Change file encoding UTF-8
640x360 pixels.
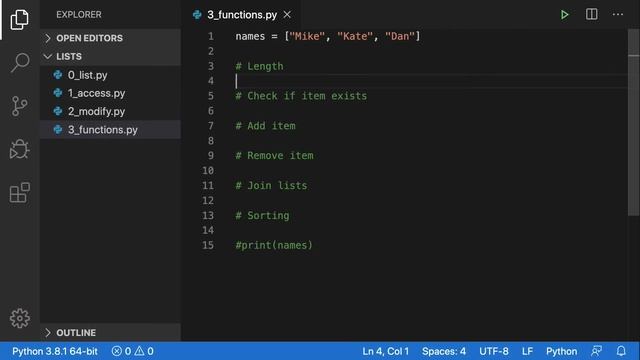click(x=494, y=351)
